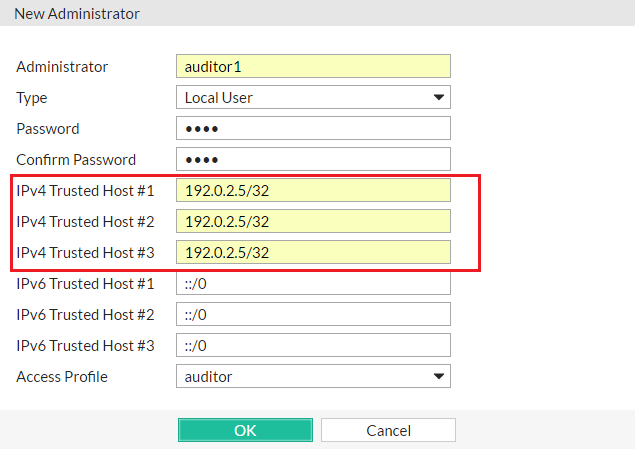Click the Confirm Password label
This screenshot has height=451, width=638.
pos(76,160)
